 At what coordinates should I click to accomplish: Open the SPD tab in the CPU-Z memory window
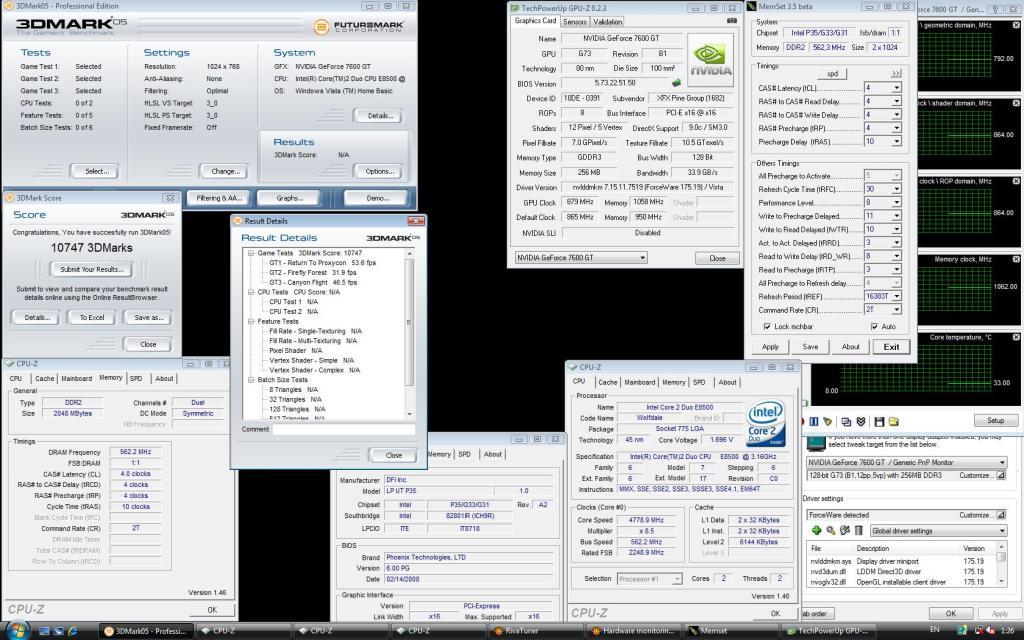[136, 378]
